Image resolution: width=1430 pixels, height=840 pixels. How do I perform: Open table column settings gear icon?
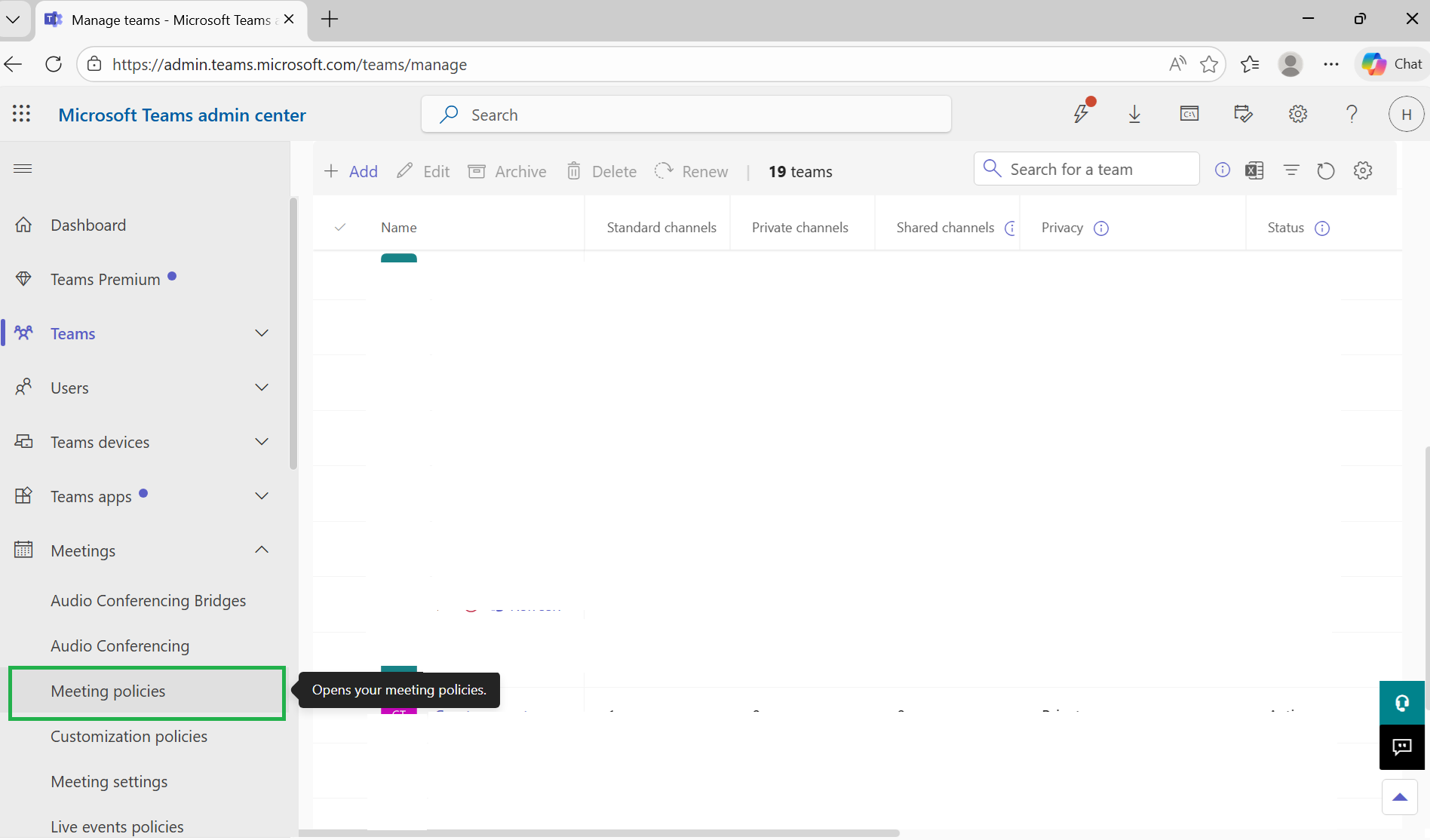(x=1363, y=170)
